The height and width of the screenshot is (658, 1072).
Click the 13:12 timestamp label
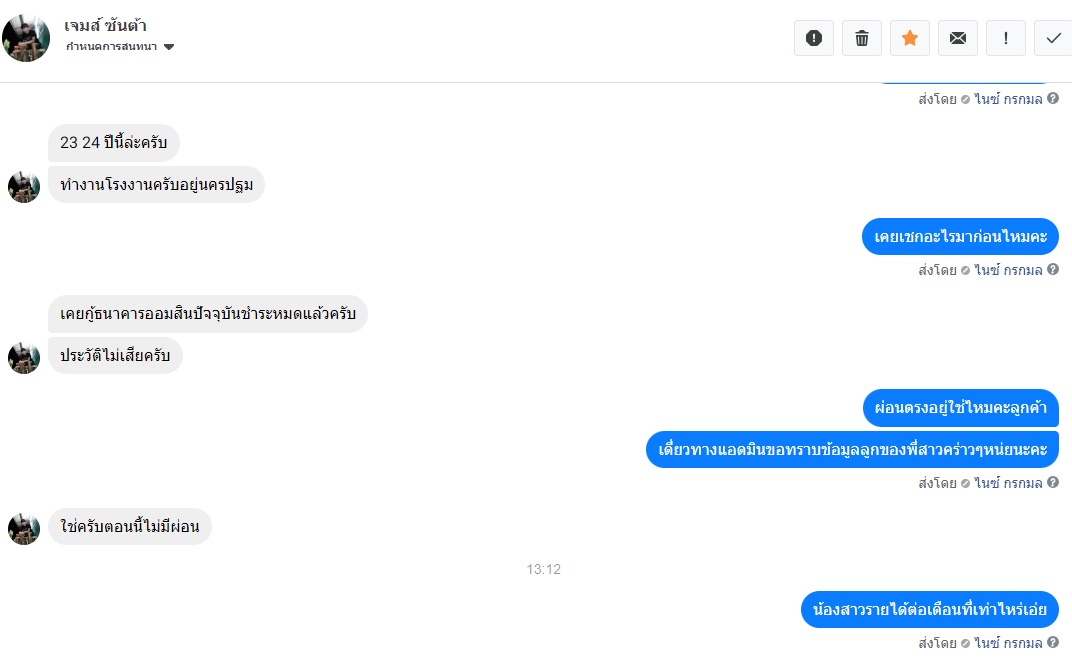(544, 569)
